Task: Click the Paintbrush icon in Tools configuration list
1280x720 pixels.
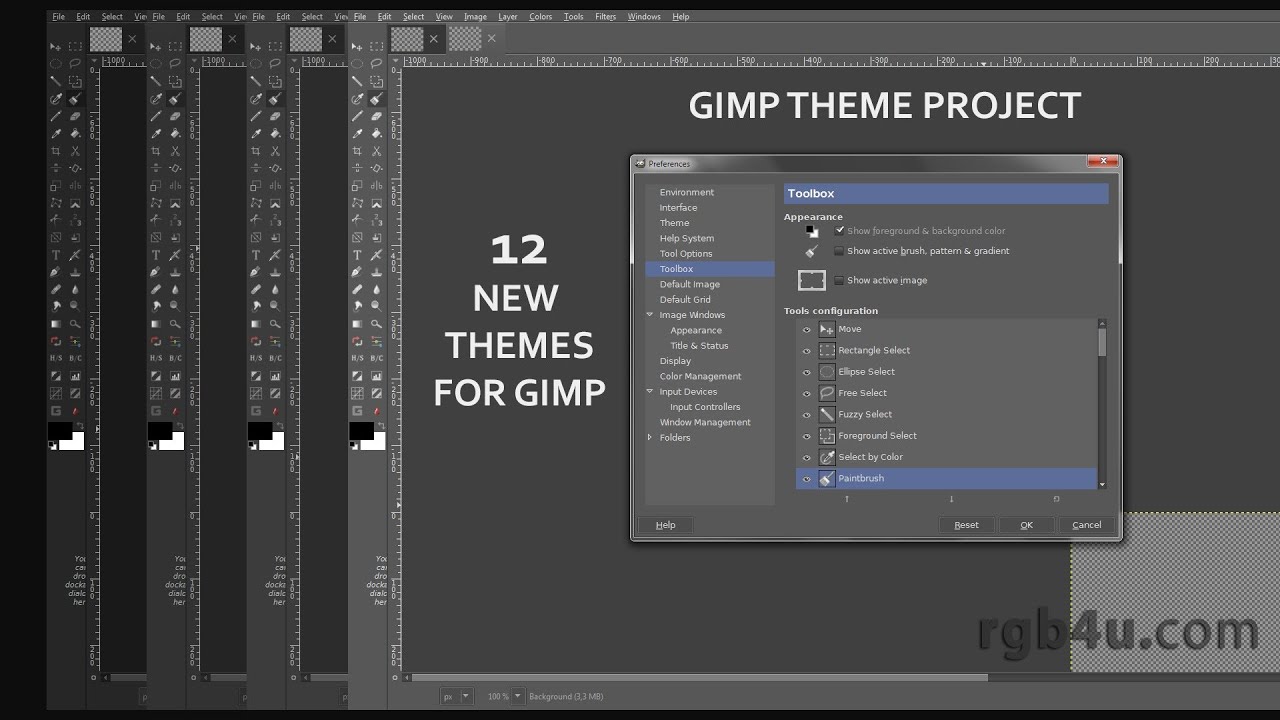Action: pyautogui.click(x=827, y=478)
